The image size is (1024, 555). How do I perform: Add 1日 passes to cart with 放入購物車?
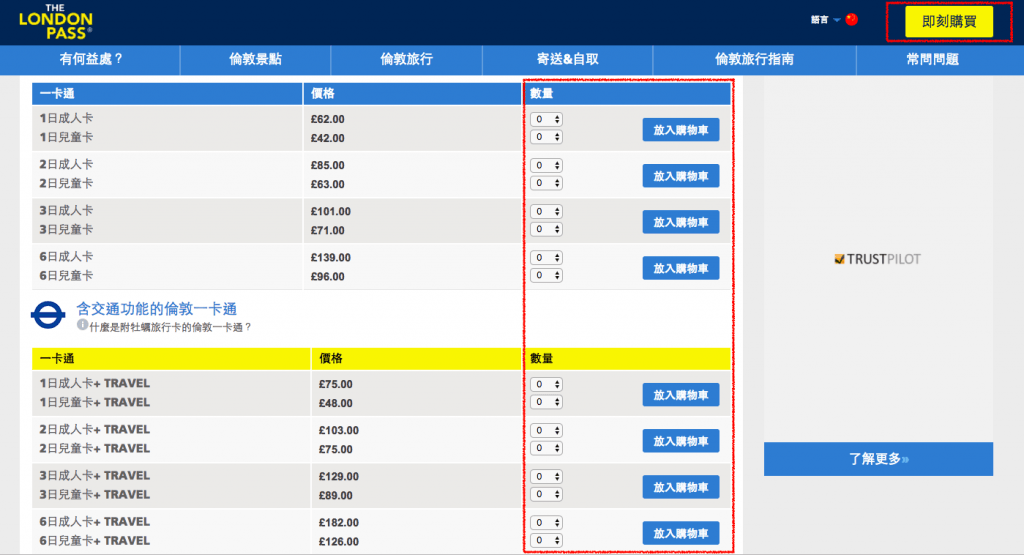point(680,130)
